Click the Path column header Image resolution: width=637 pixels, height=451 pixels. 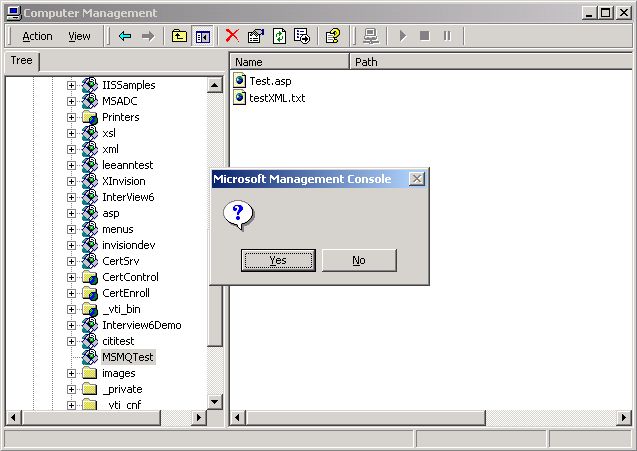tap(491, 62)
